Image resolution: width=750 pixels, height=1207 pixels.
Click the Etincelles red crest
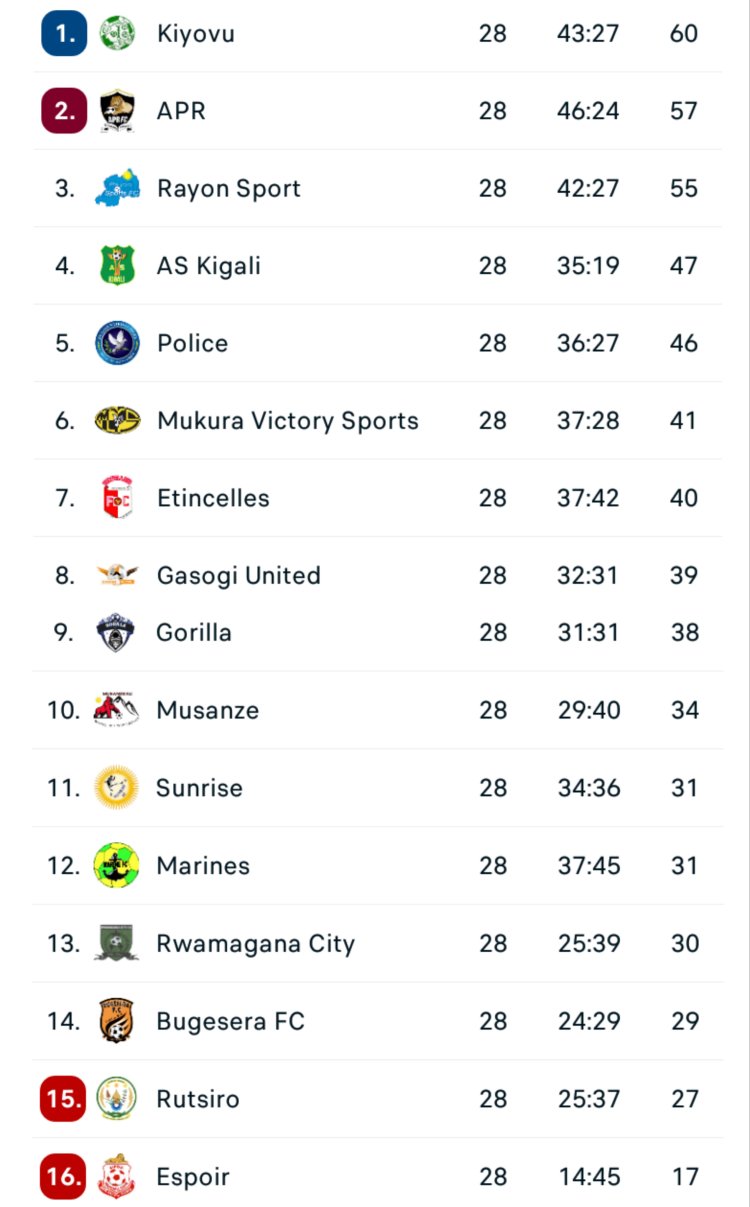click(x=118, y=498)
